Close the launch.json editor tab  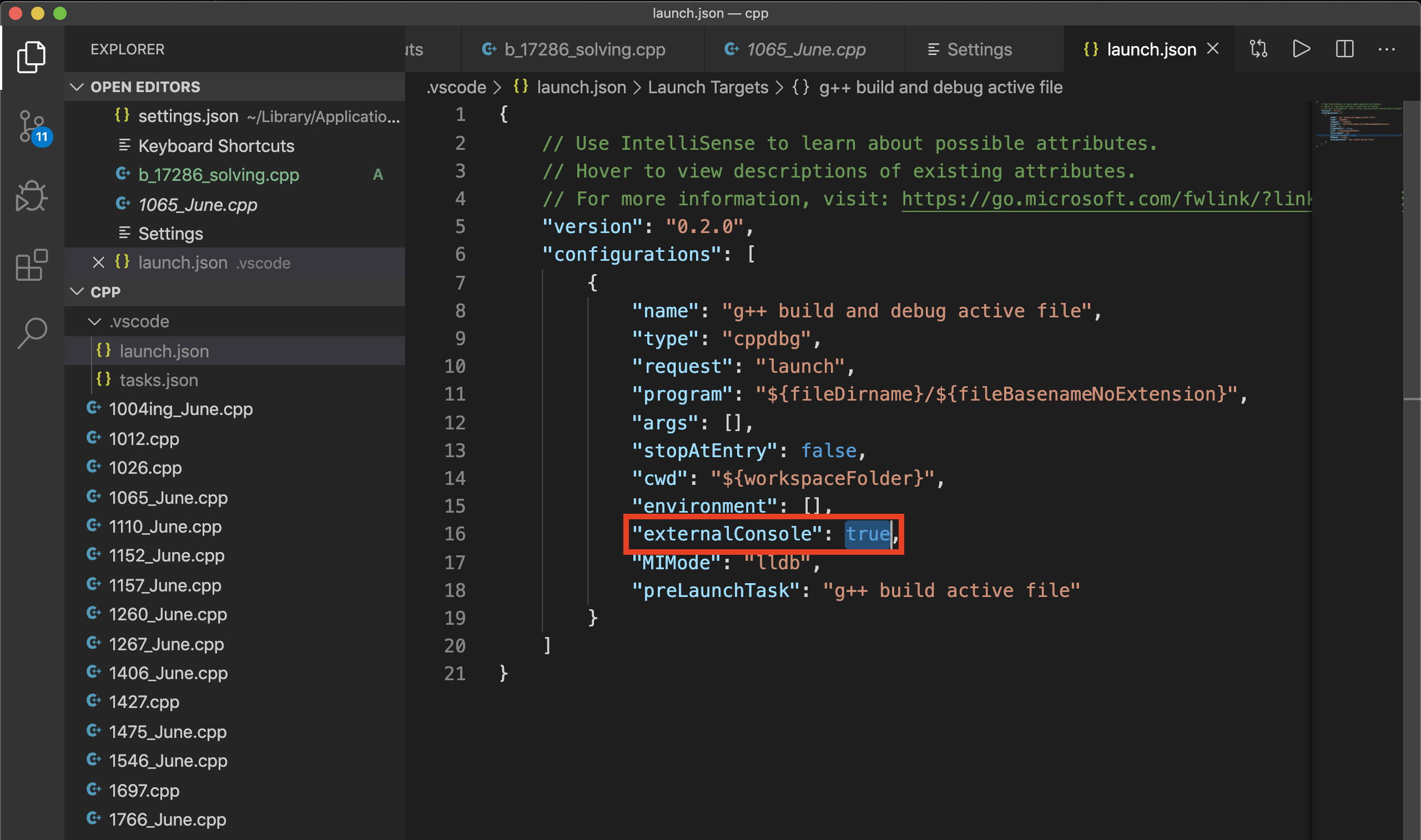(1213, 49)
